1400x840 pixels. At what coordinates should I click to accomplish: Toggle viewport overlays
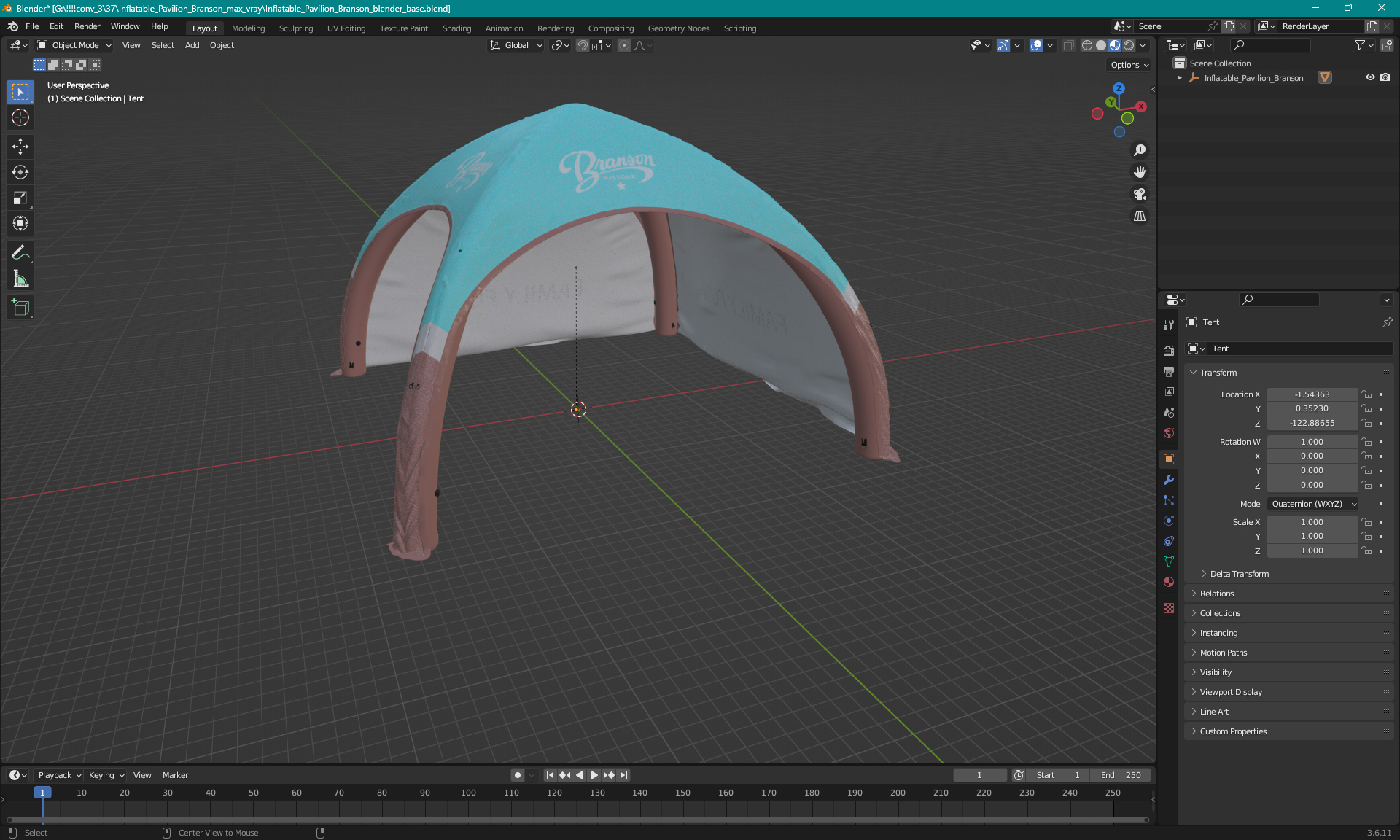coord(1036,45)
